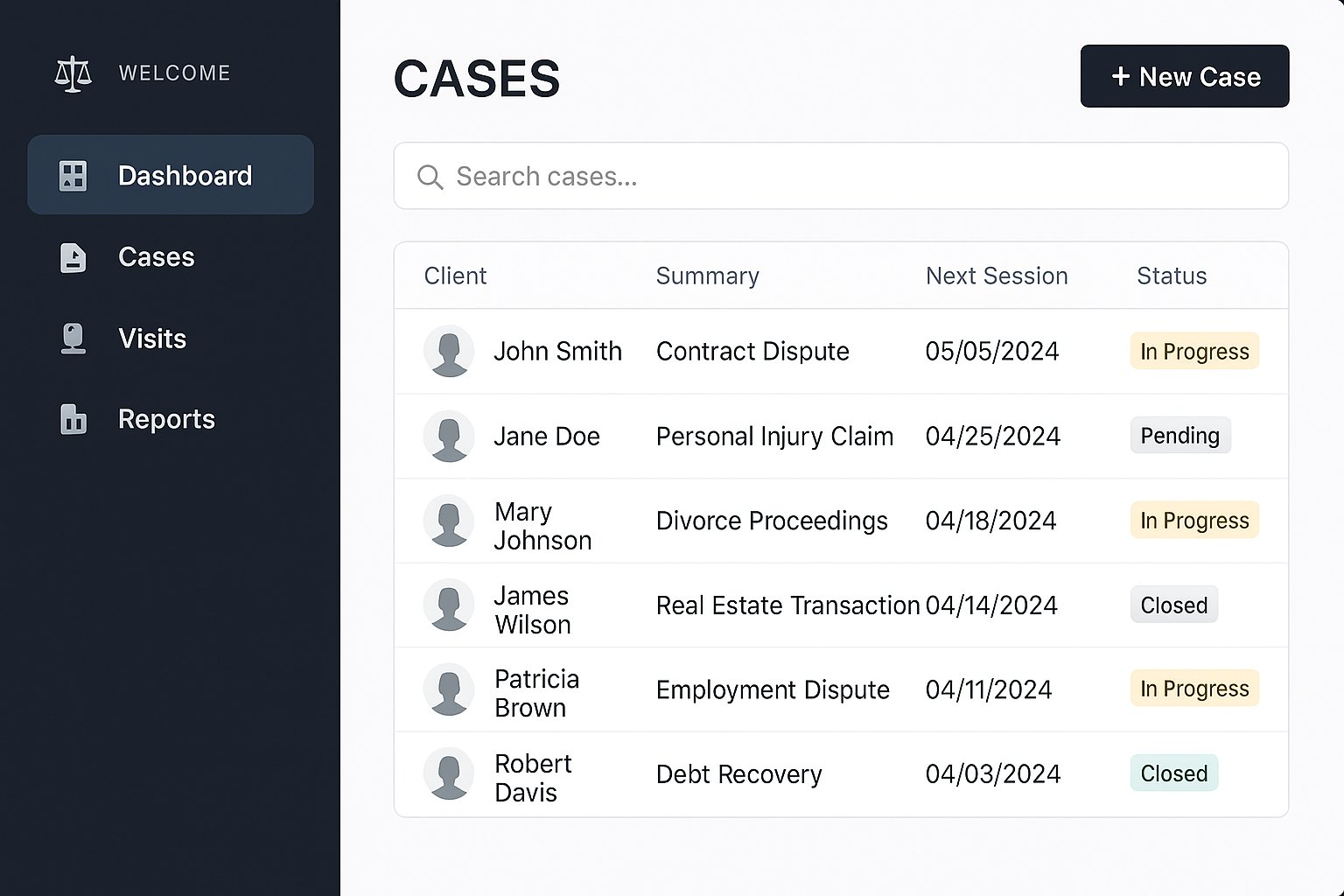Viewport: 1344px width, 896px height.
Task: Click the Status column header
Action: point(1171,276)
